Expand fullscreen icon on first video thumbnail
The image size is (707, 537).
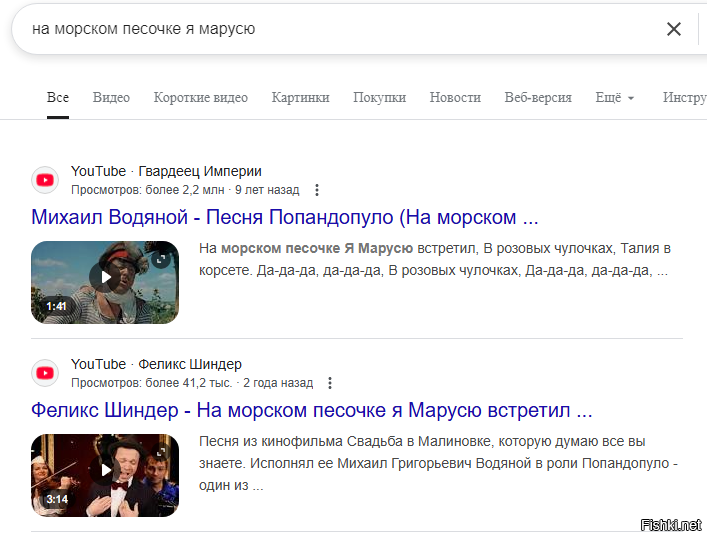[161, 260]
